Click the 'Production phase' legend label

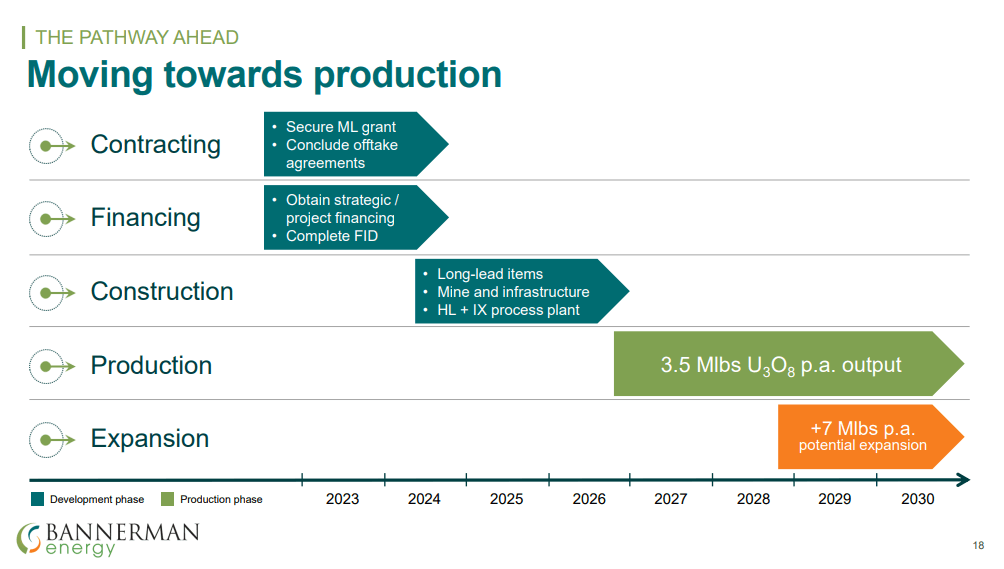(221, 499)
